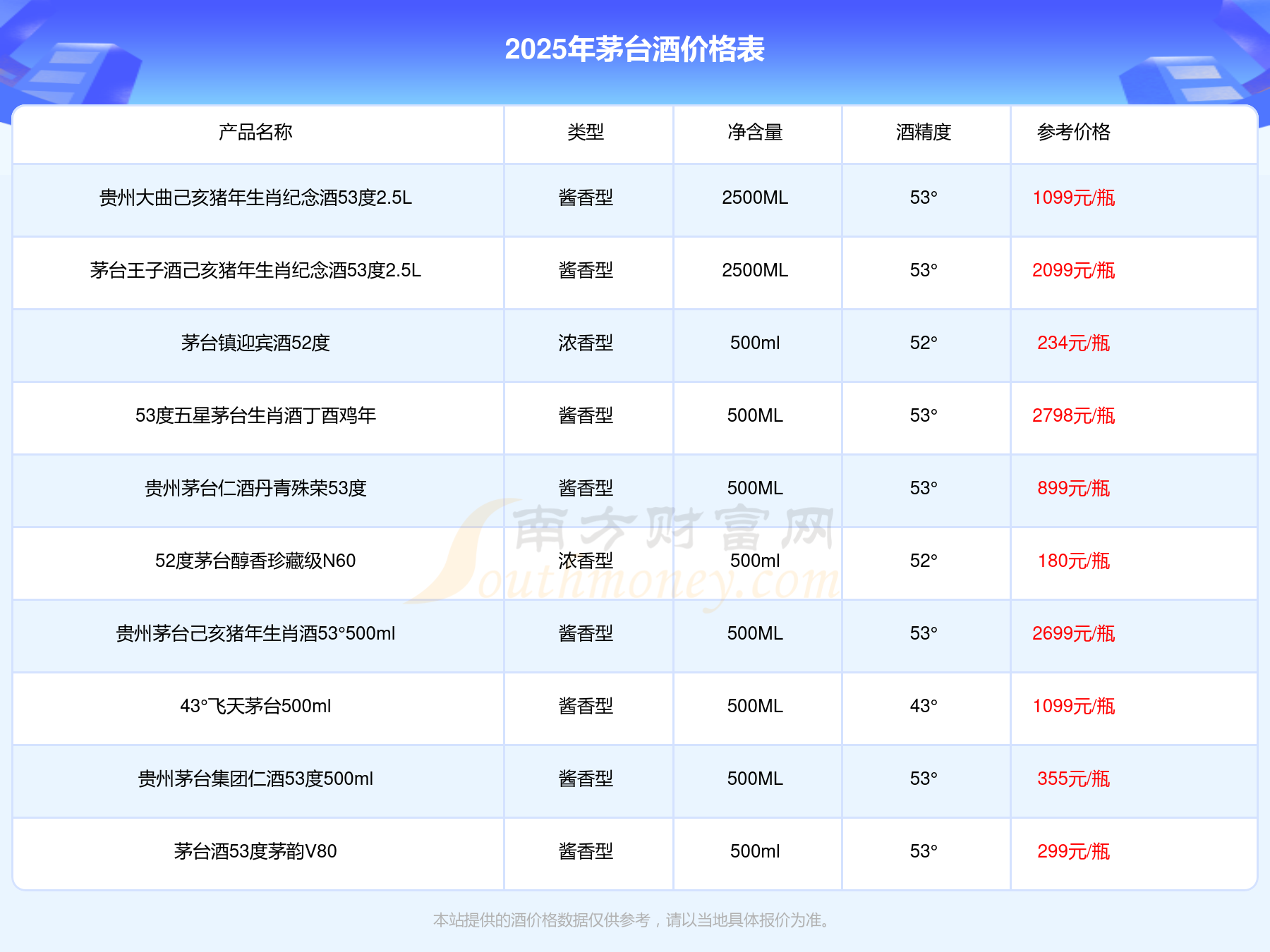1270x952 pixels.
Task: Click price 234元/瓶
Action: pyautogui.click(x=1074, y=343)
